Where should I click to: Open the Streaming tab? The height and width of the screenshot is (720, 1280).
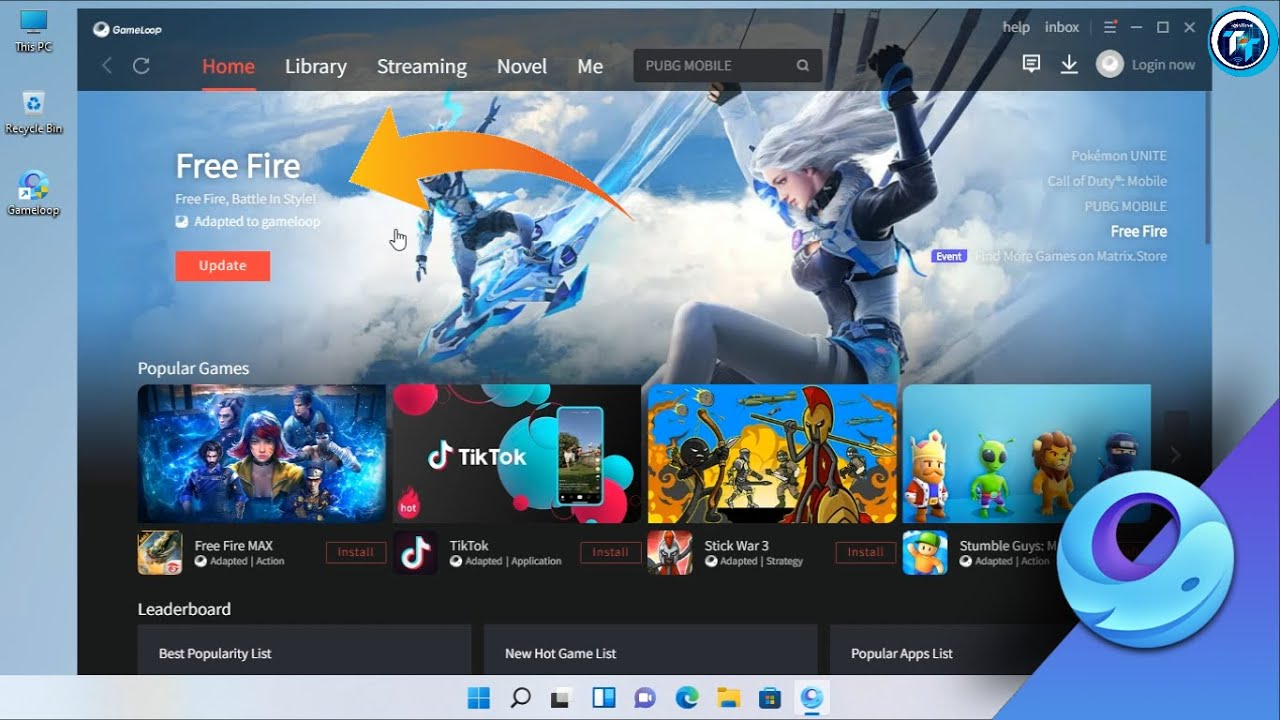(x=421, y=66)
